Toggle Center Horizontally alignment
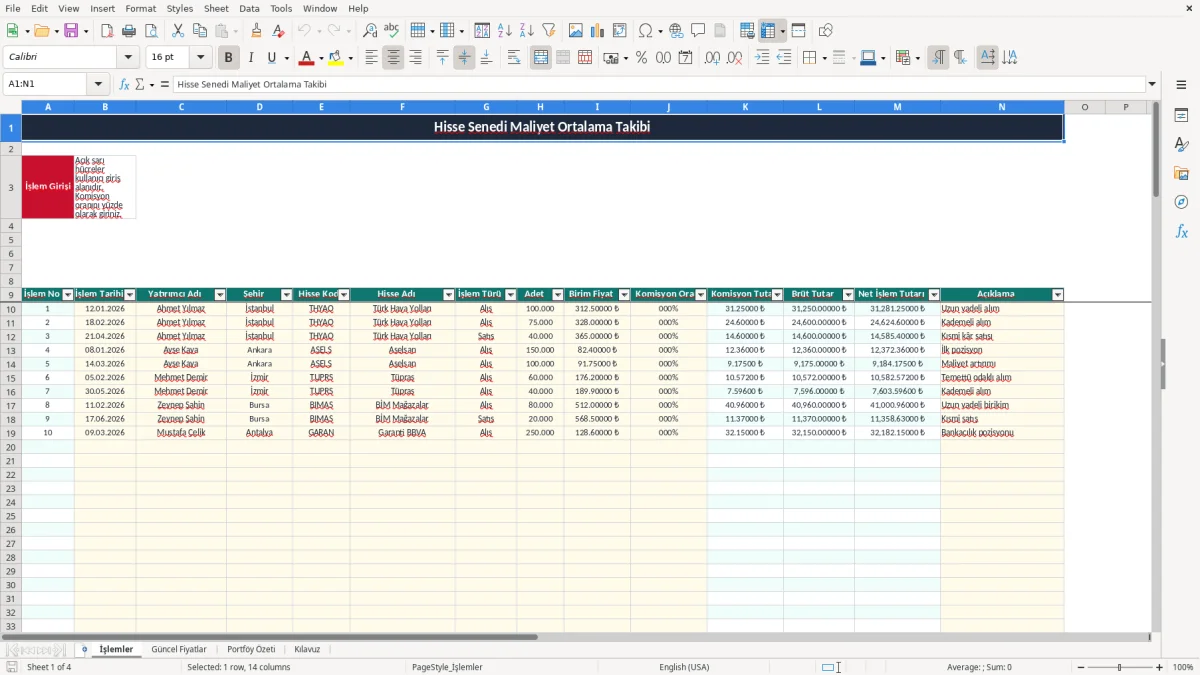Image resolution: width=1200 pixels, height=675 pixels. (x=393, y=58)
